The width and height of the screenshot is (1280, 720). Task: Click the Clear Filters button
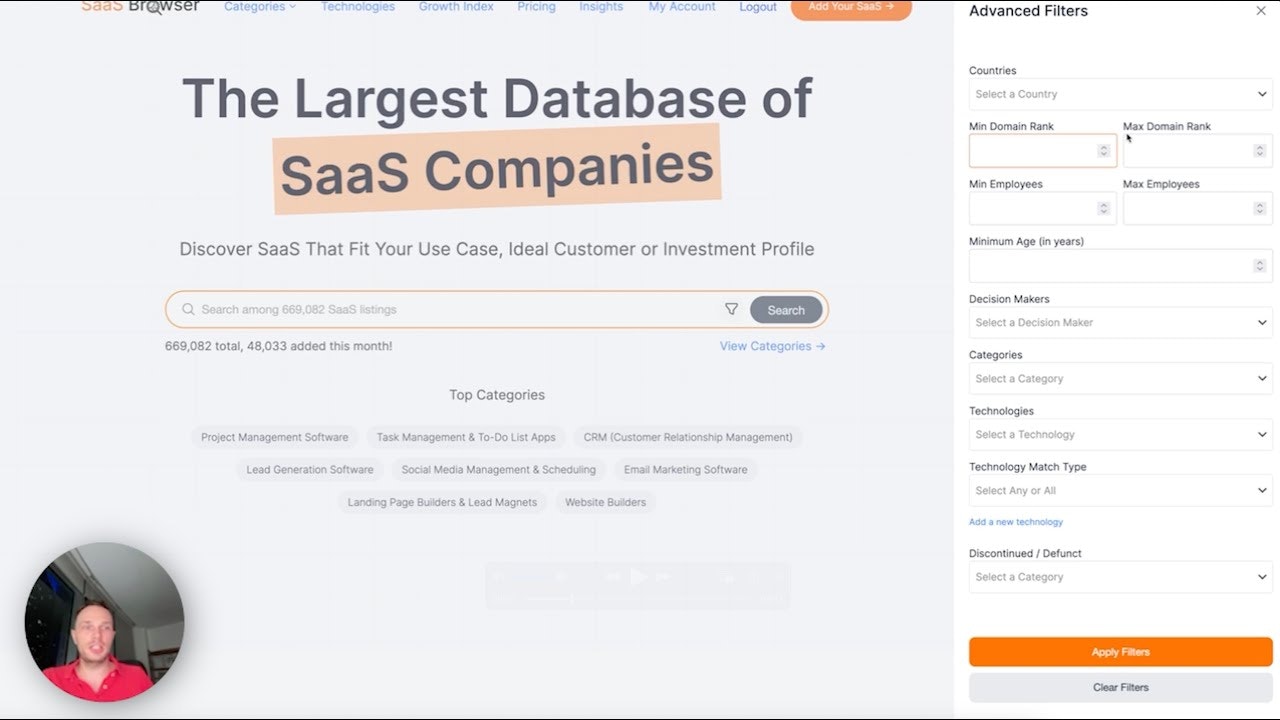tap(1119, 687)
